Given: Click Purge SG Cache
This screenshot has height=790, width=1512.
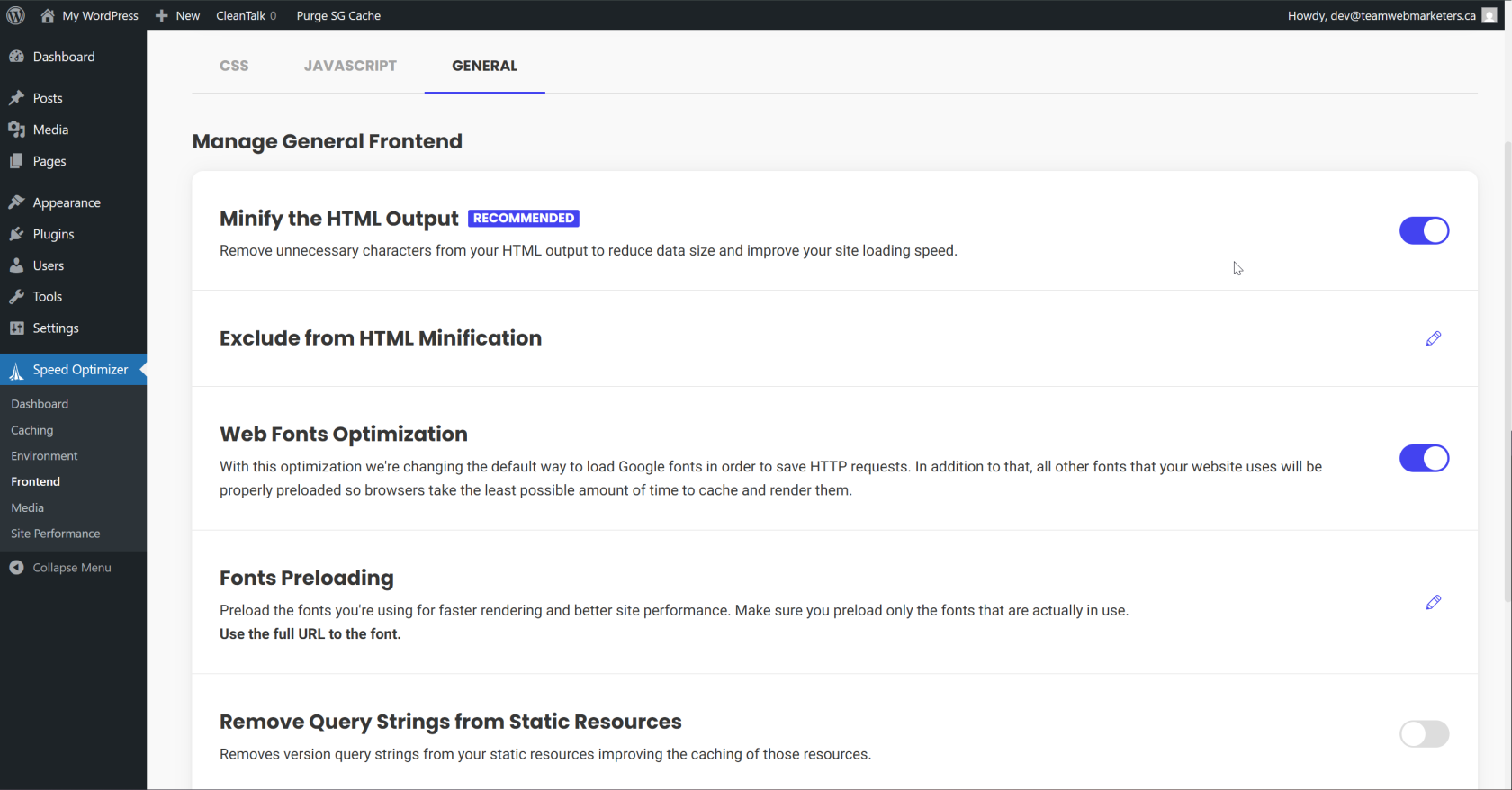Looking at the screenshot, I should 338,15.
